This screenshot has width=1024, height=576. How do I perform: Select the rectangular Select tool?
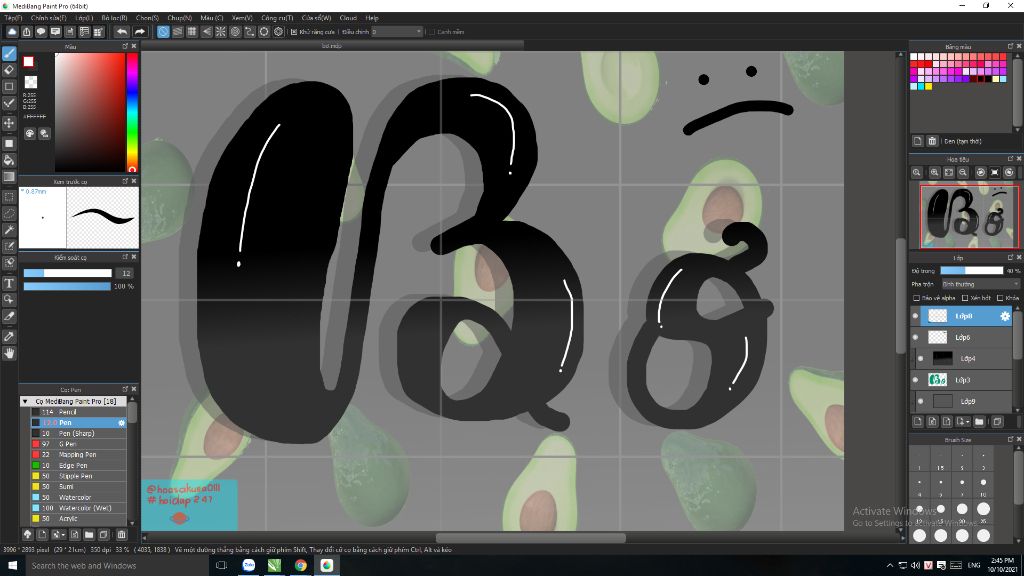9,197
